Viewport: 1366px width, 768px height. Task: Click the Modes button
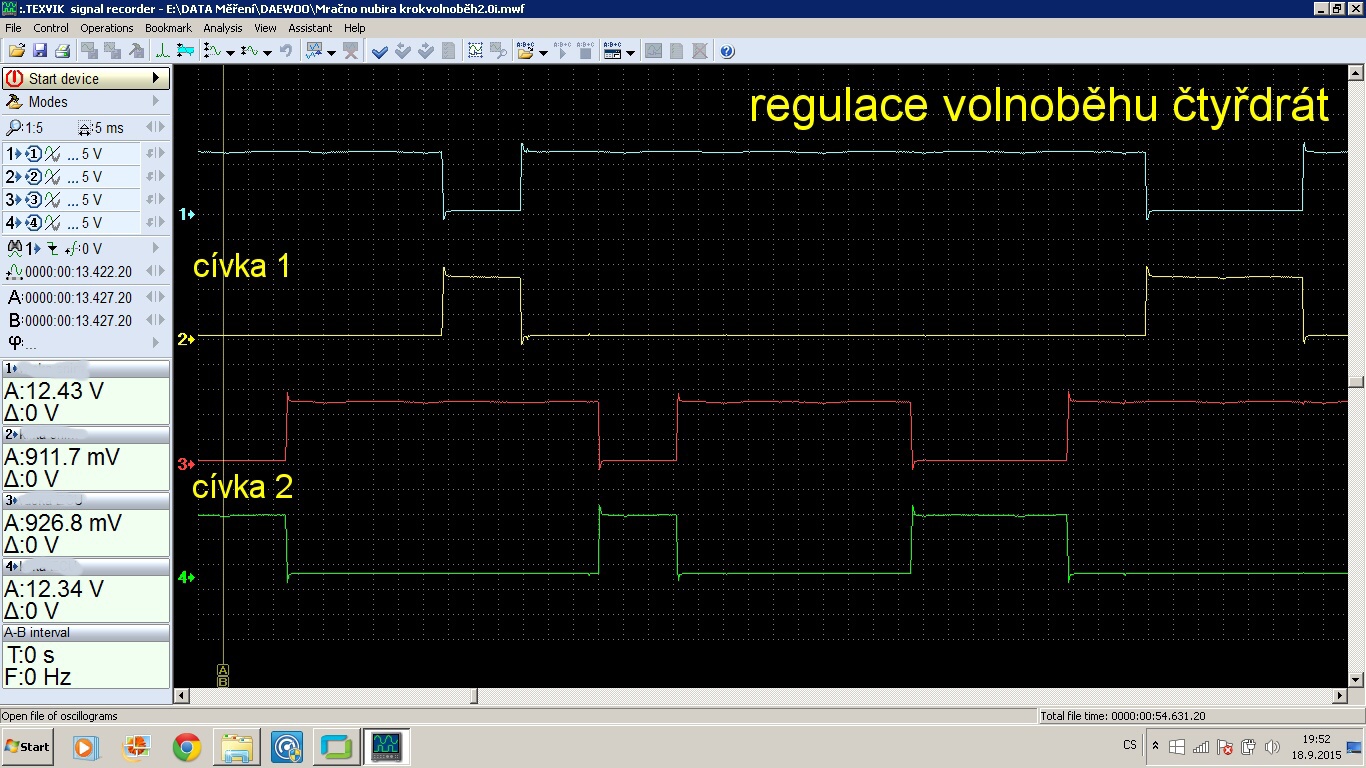point(85,101)
